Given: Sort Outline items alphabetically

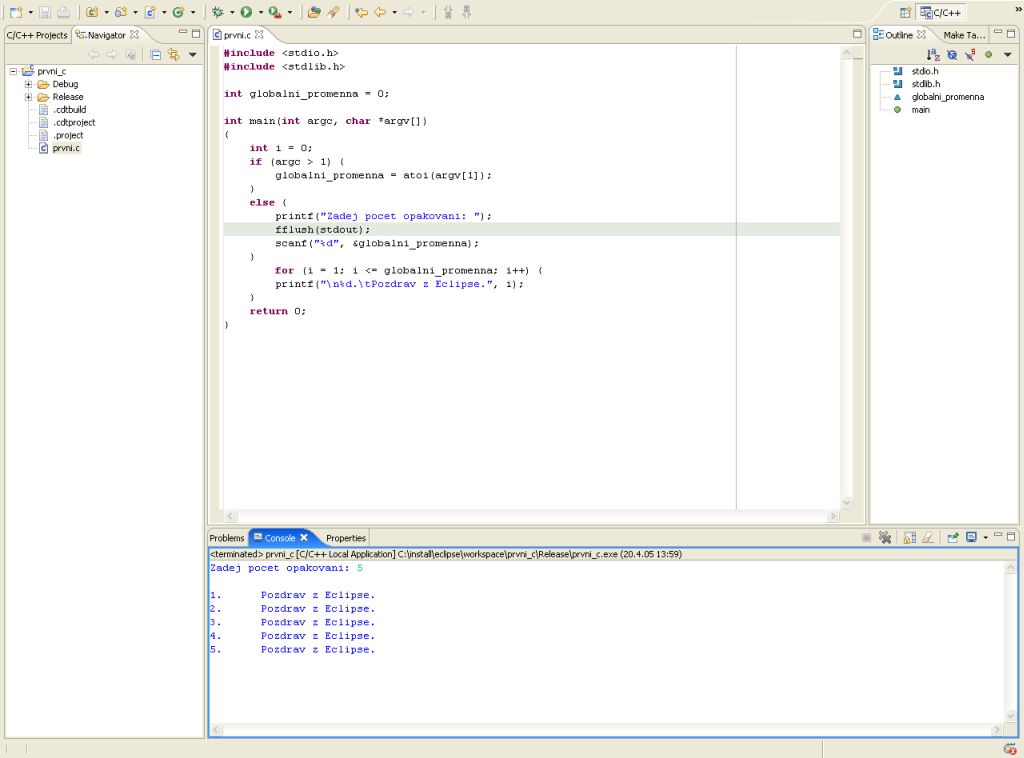Looking at the screenshot, I should click(933, 55).
